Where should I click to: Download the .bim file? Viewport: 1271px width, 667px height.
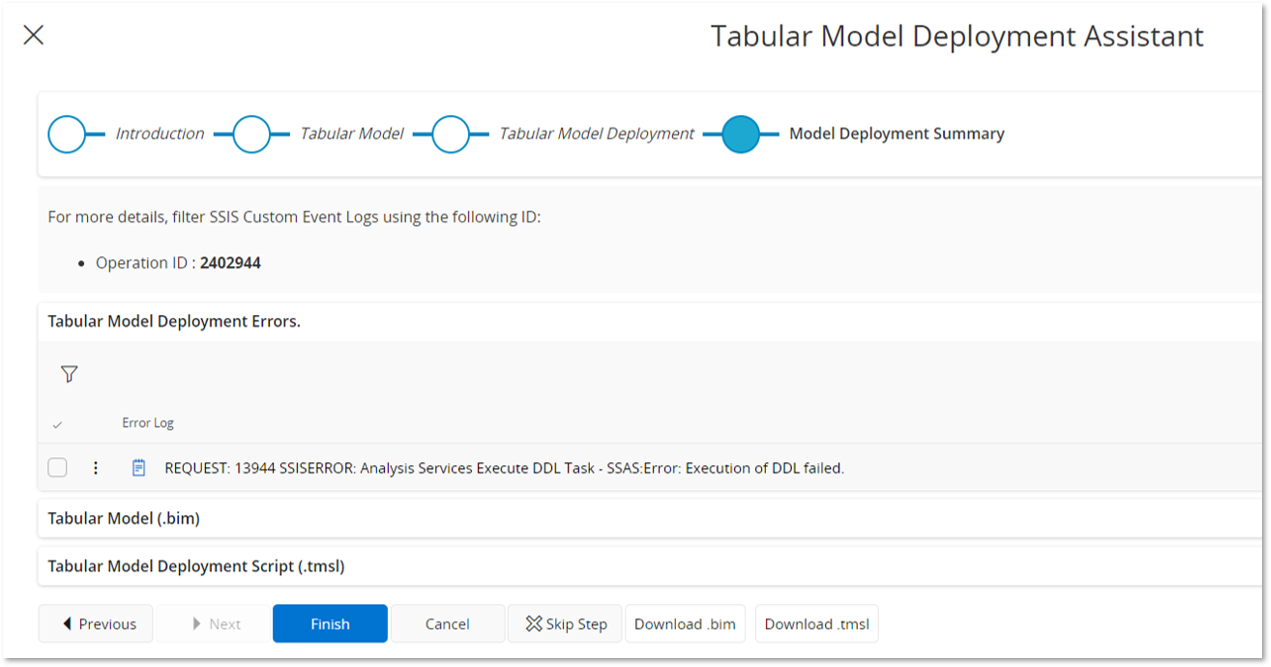click(685, 623)
